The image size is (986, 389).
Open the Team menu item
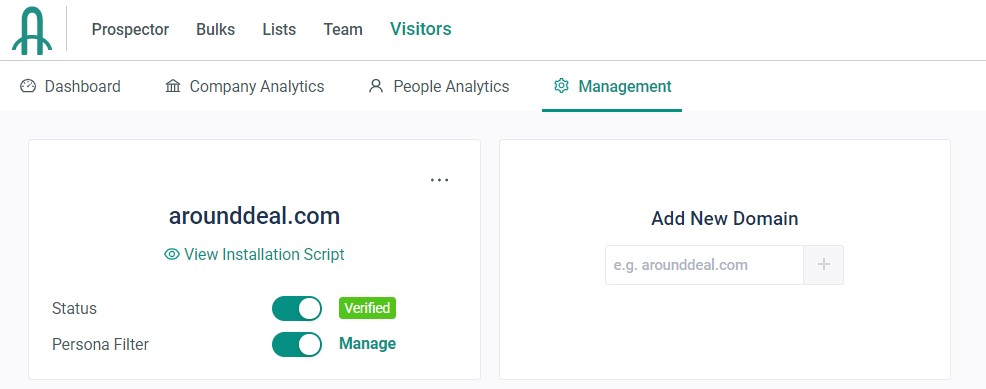pyautogui.click(x=343, y=30)
